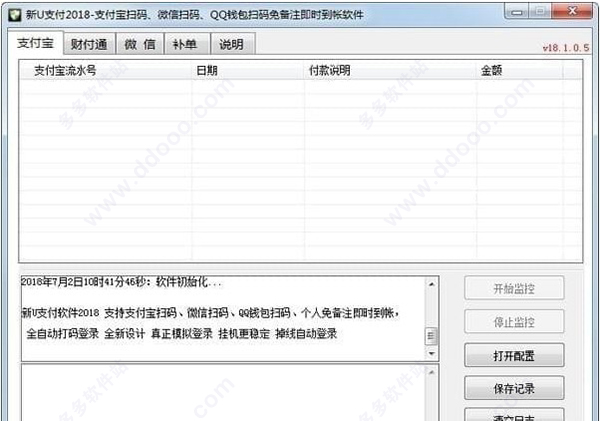Viewport: 600px width, 421px height.
Task: Switch to the 支付宝 tab
Action: point(35,43)
